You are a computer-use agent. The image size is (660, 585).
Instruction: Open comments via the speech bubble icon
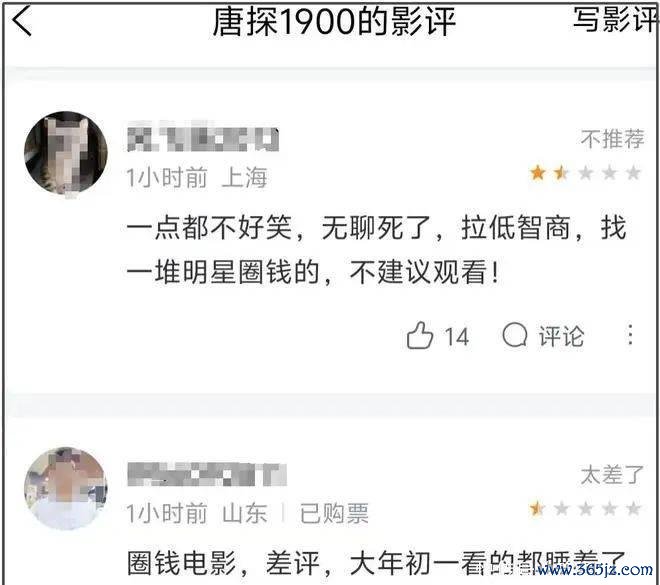tap(515, 335)
